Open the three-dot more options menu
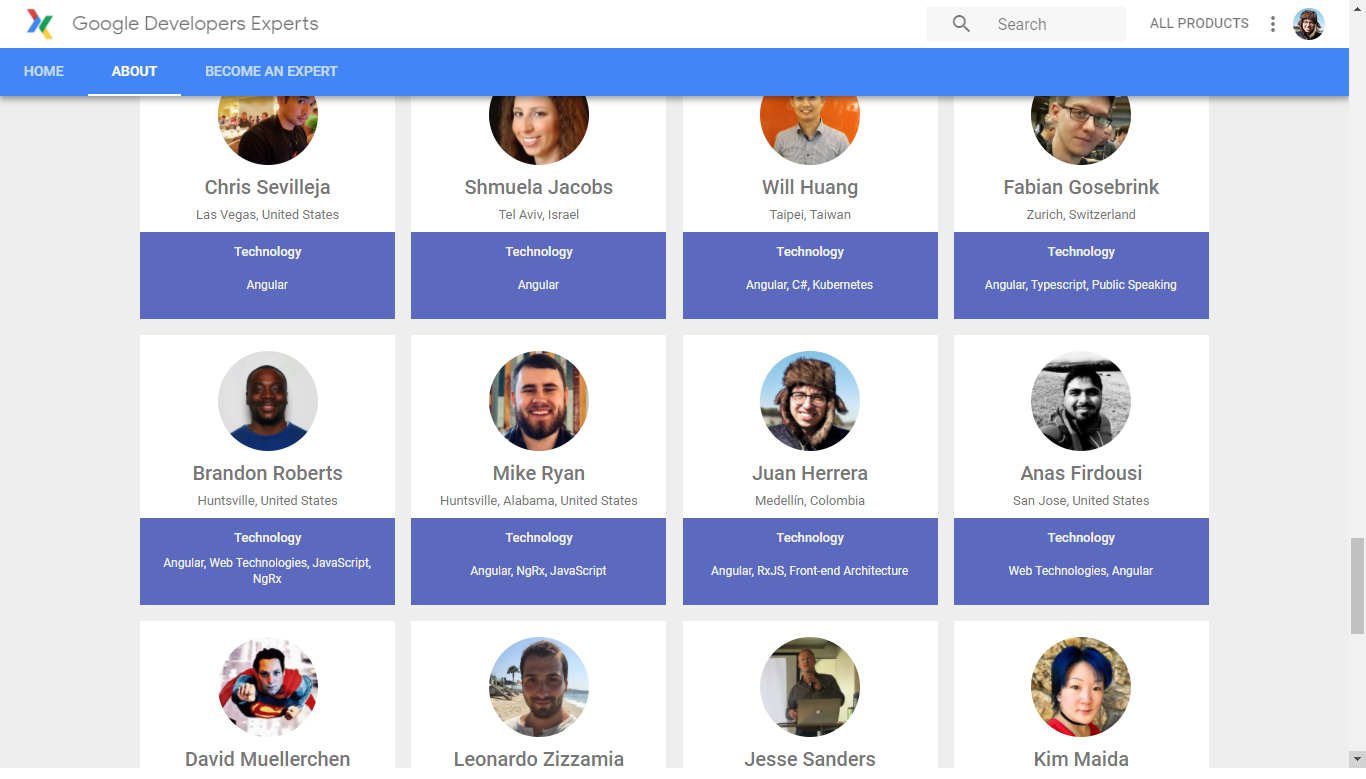Viewport: 1366px width, 779px height. [1273, 24]
